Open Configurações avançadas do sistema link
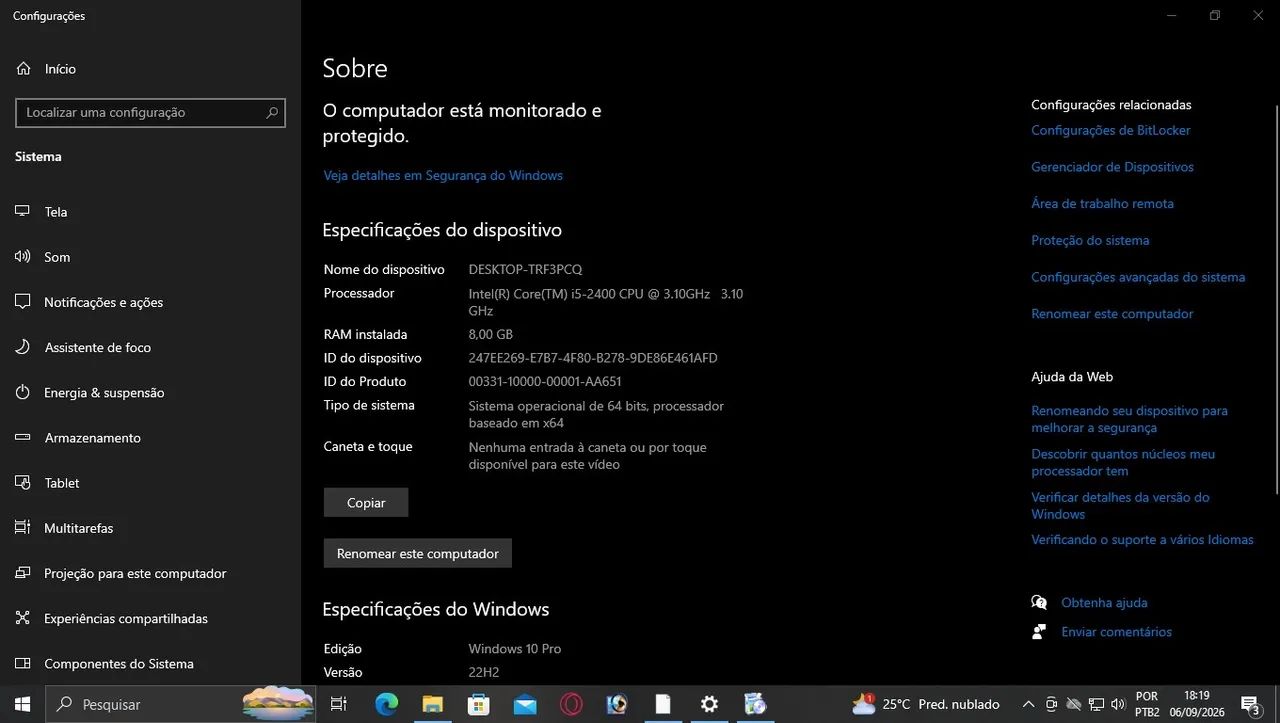The image size is (1280, 723). click(1138, 277)
